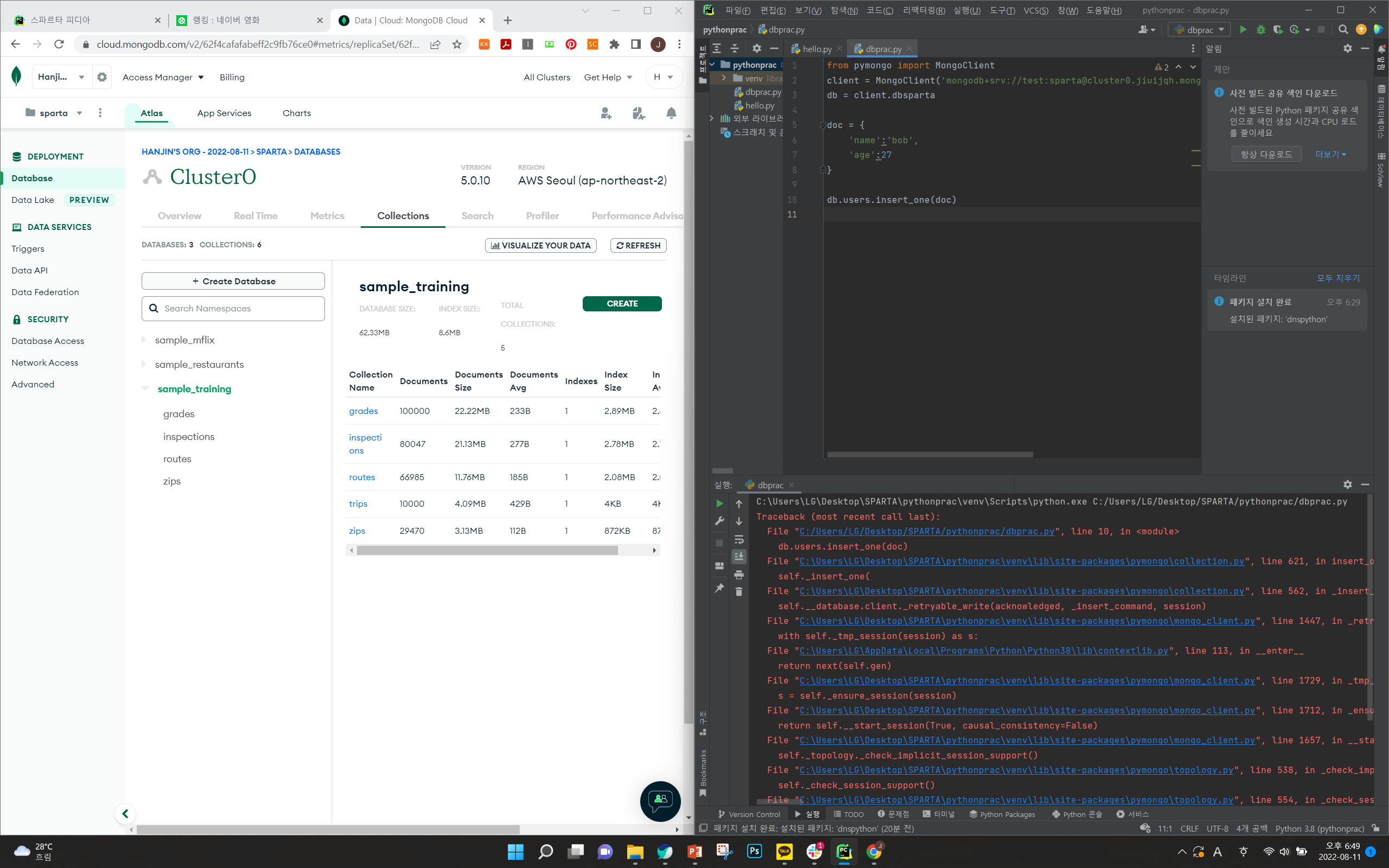1389x868 pixels.
Task: Click the REFRESH button
Action: coord(638,246)
